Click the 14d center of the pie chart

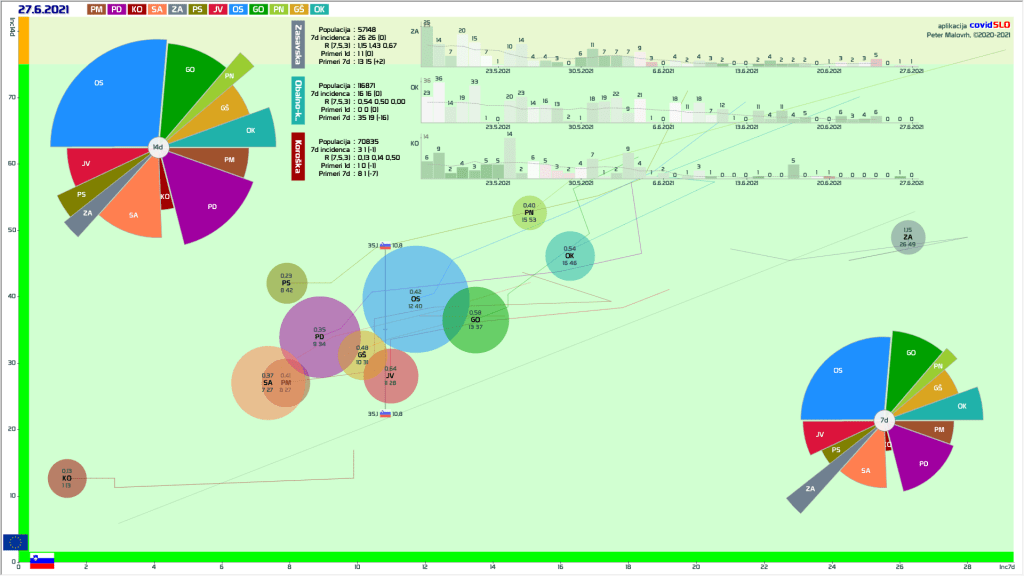(157, 148)
